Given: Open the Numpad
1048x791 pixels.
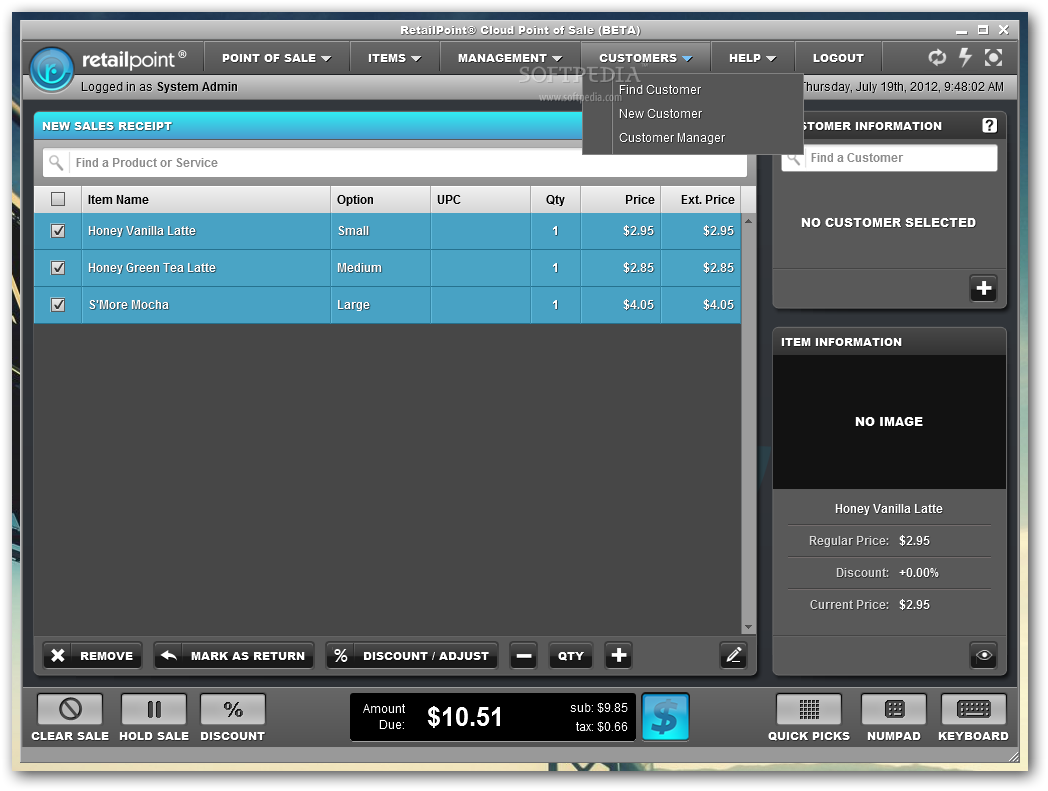Looking at the screenshot, I should tap(894, 709).
